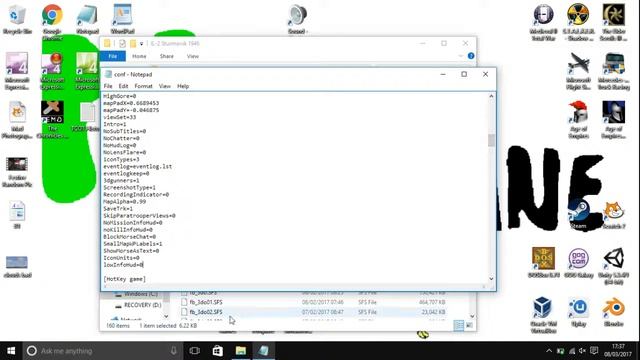Select the red-plumed helmet Age of Empires icon
This screenshot has width=640, height=360.
pos(578,120)
